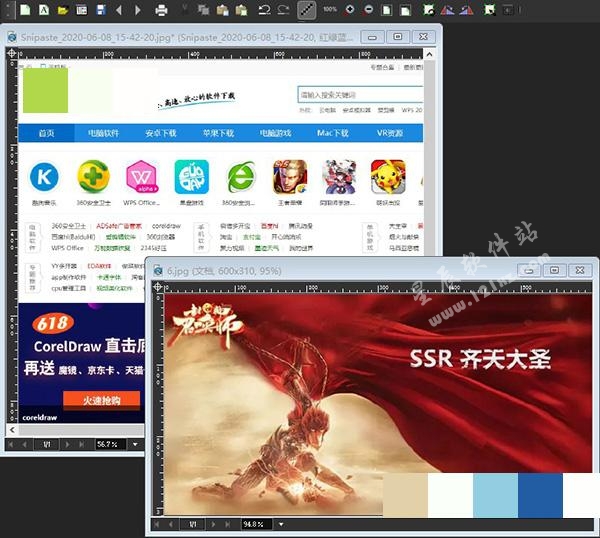
Task: Go to the previous page in the 6.jpg window
Action: pyautogui.click(x=171, y=524)
